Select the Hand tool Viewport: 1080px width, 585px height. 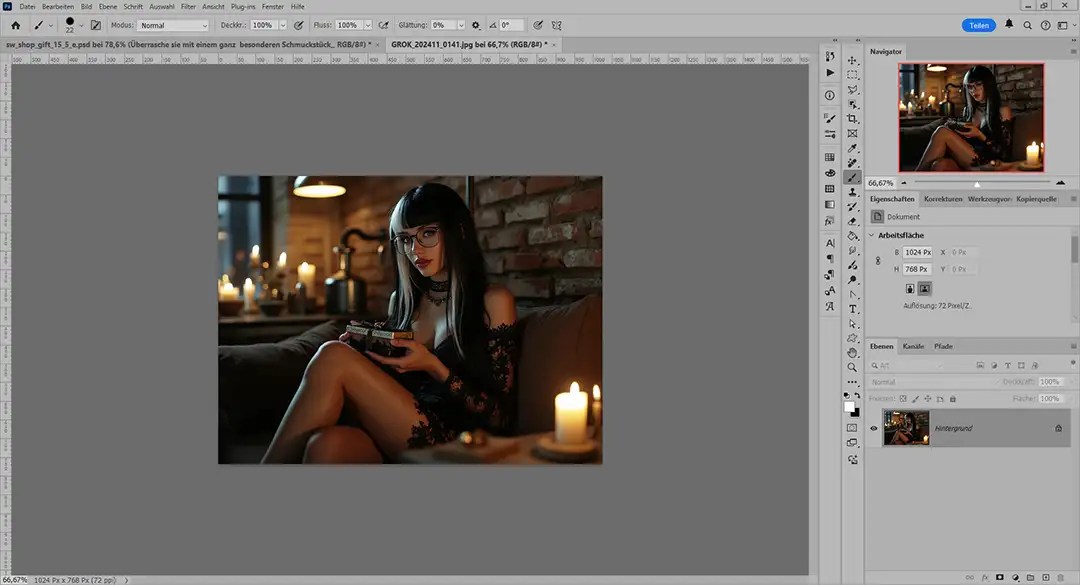pos(853,353)
